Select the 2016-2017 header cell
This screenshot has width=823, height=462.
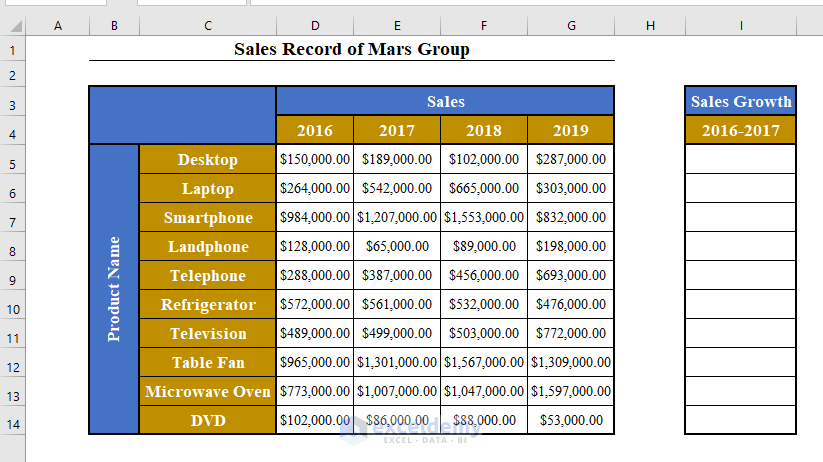(740, 130)
